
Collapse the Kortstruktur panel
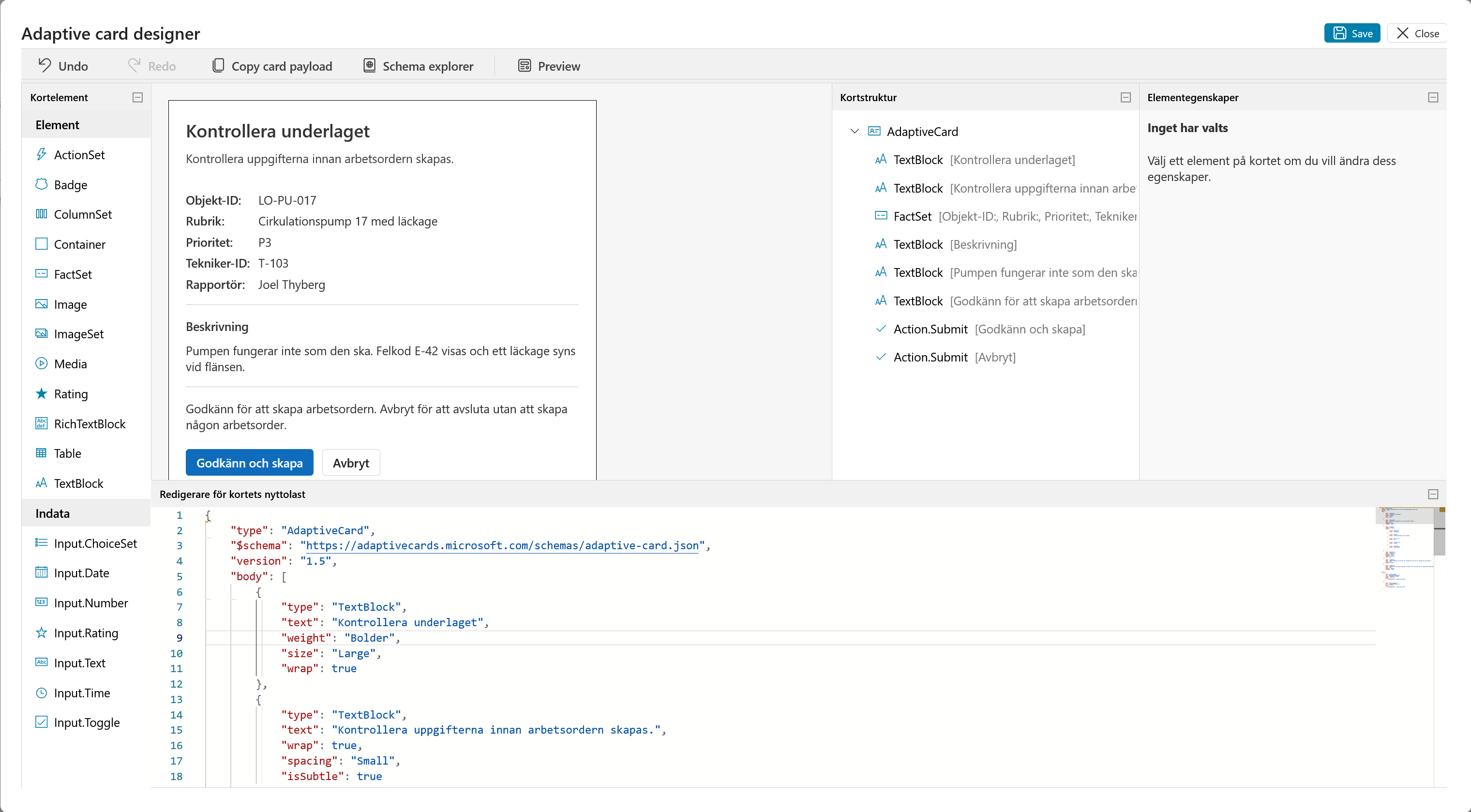pyautogui.click(x=1126, y=98)
